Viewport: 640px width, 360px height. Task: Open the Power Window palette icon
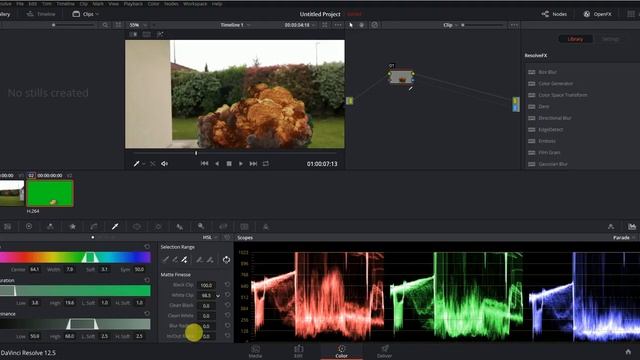point(137,227)
